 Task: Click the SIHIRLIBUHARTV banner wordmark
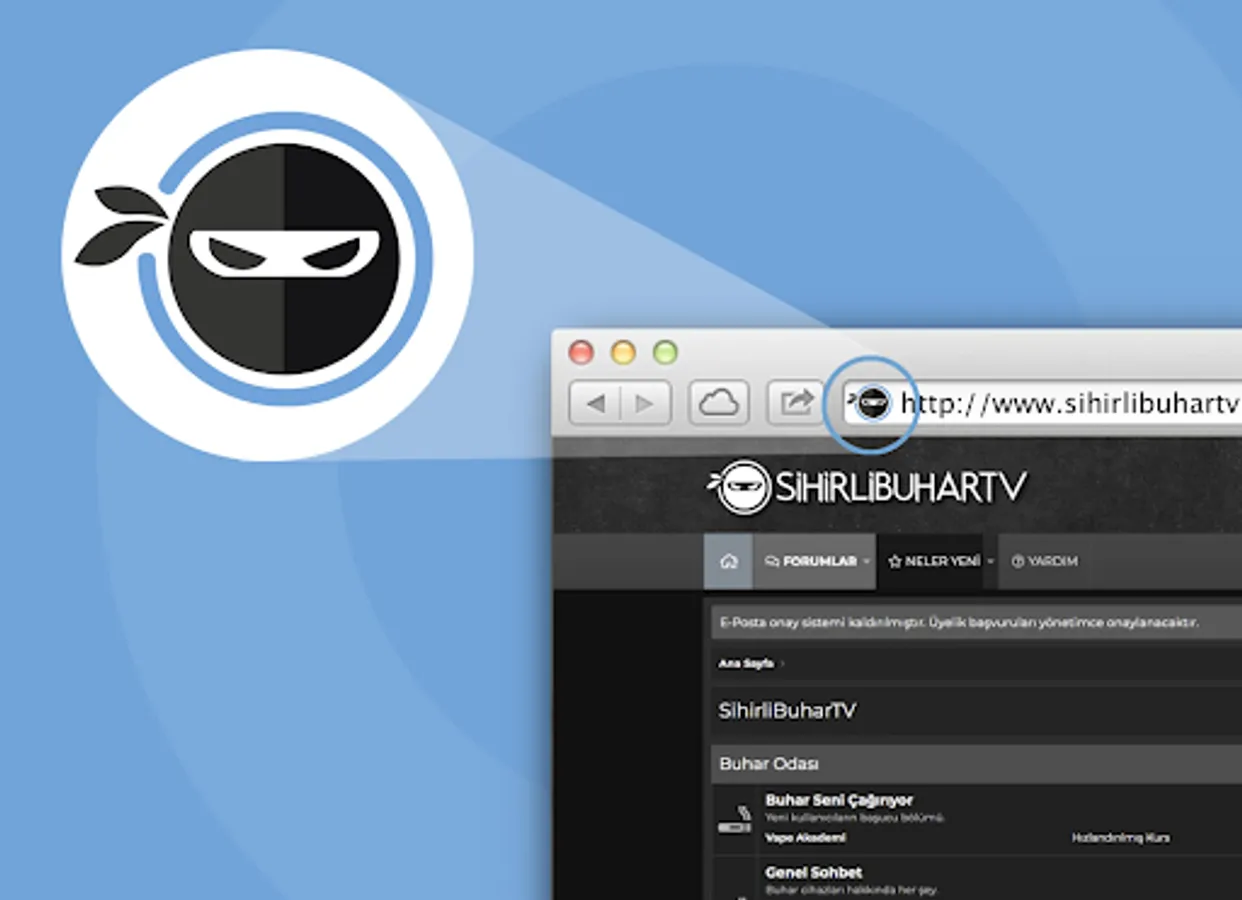point(900,488)
